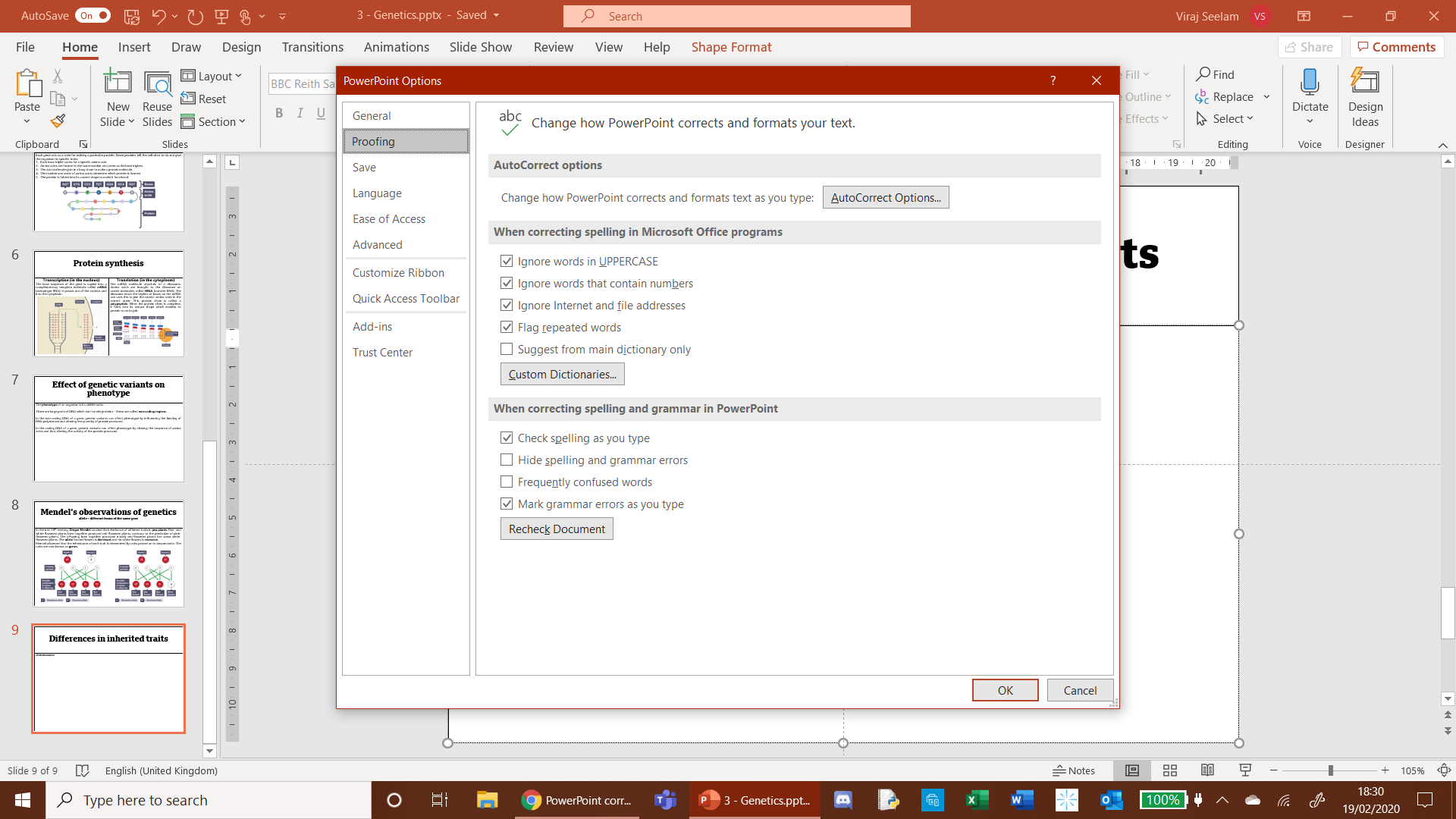1456x819 pixels.
Task: Toggle Ignore words that contain numbers
Action: 507,283
